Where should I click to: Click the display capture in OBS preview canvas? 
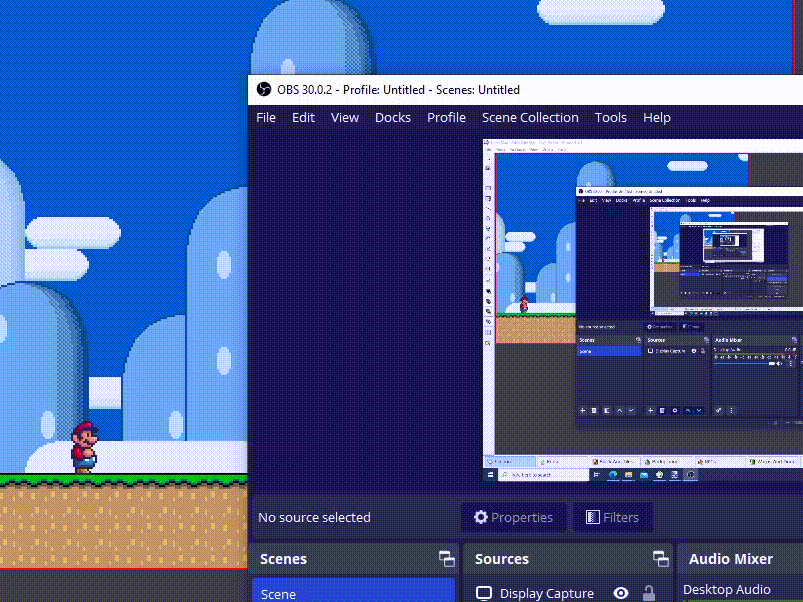643,310
